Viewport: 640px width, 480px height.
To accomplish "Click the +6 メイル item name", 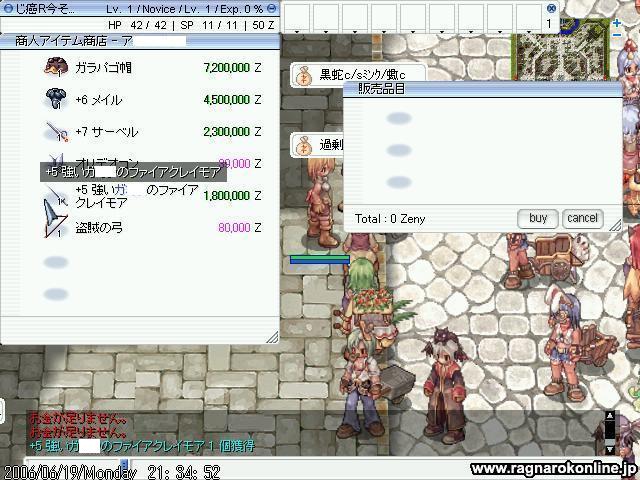I will coord(99,100).
